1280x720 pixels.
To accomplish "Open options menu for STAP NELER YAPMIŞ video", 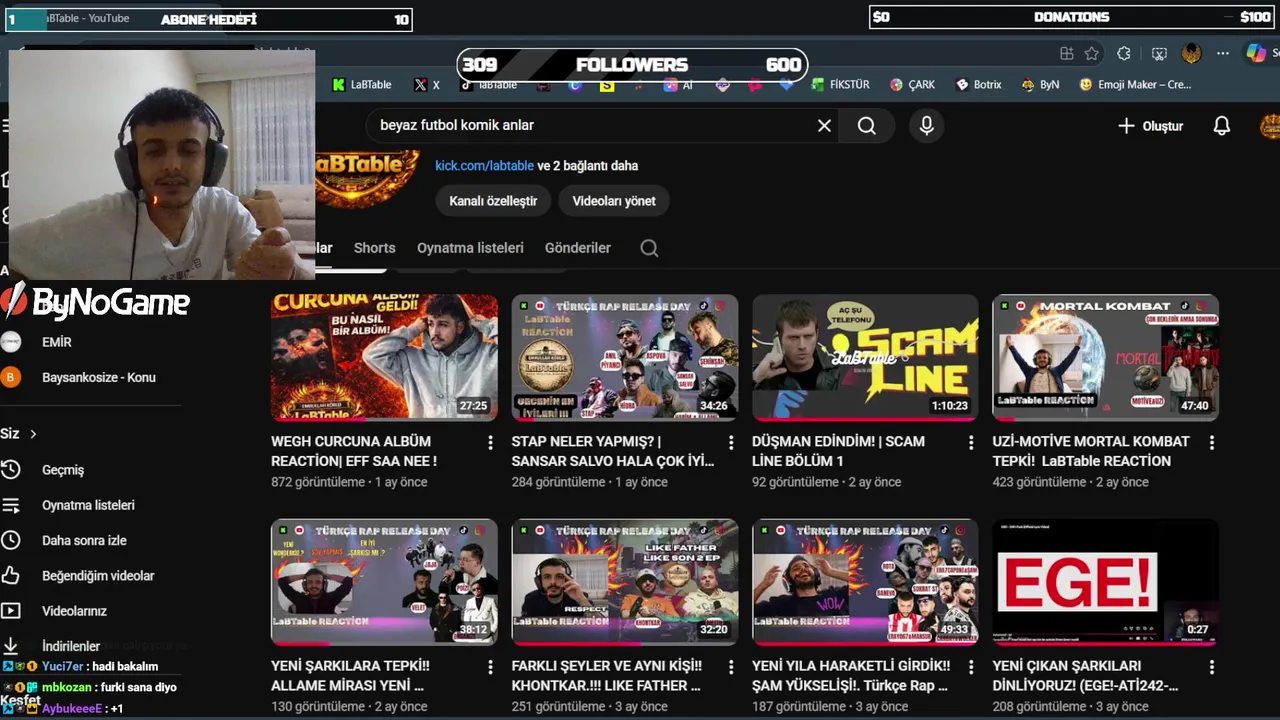I will 731,442.
